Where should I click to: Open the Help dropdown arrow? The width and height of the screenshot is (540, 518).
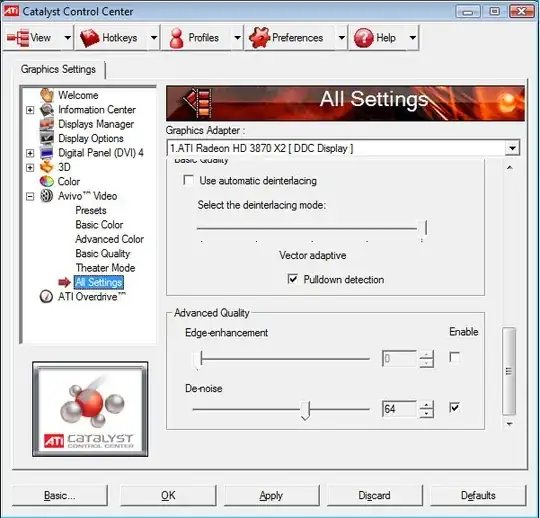413,38
